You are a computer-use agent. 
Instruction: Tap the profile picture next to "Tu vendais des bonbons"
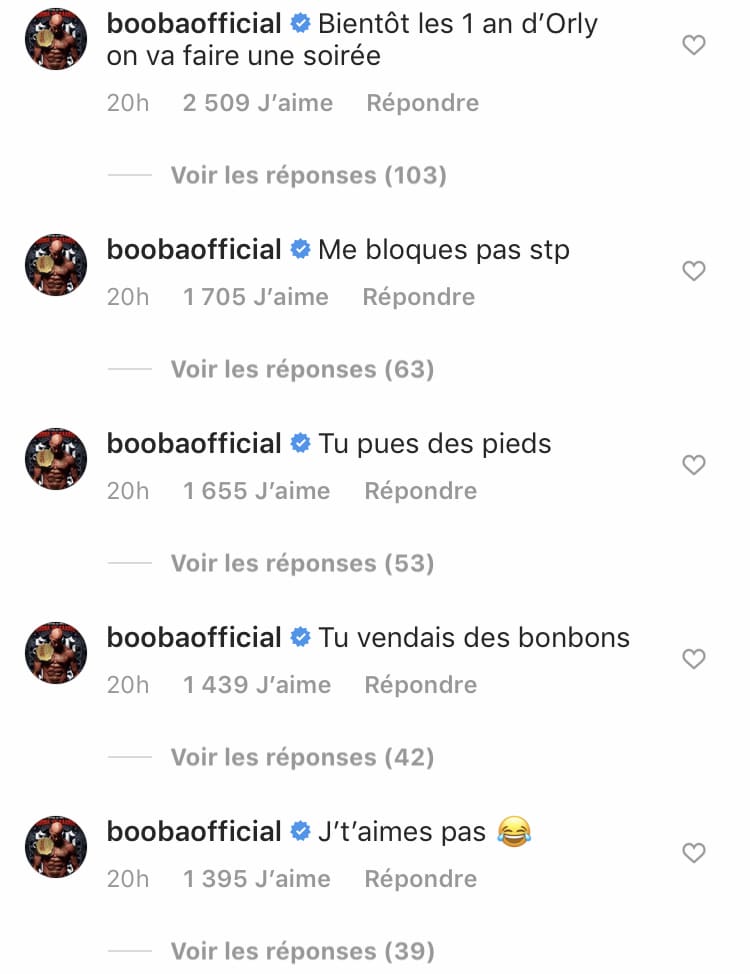pos(55,652)
